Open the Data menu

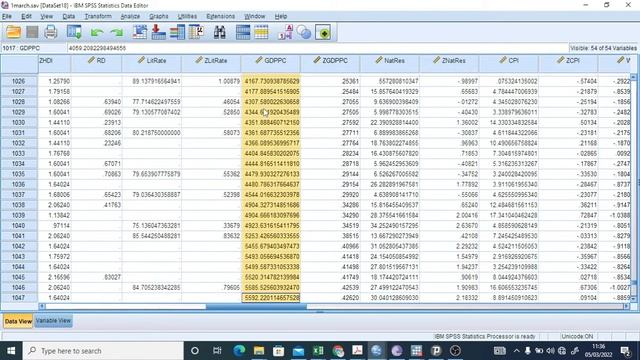[69, 16]
